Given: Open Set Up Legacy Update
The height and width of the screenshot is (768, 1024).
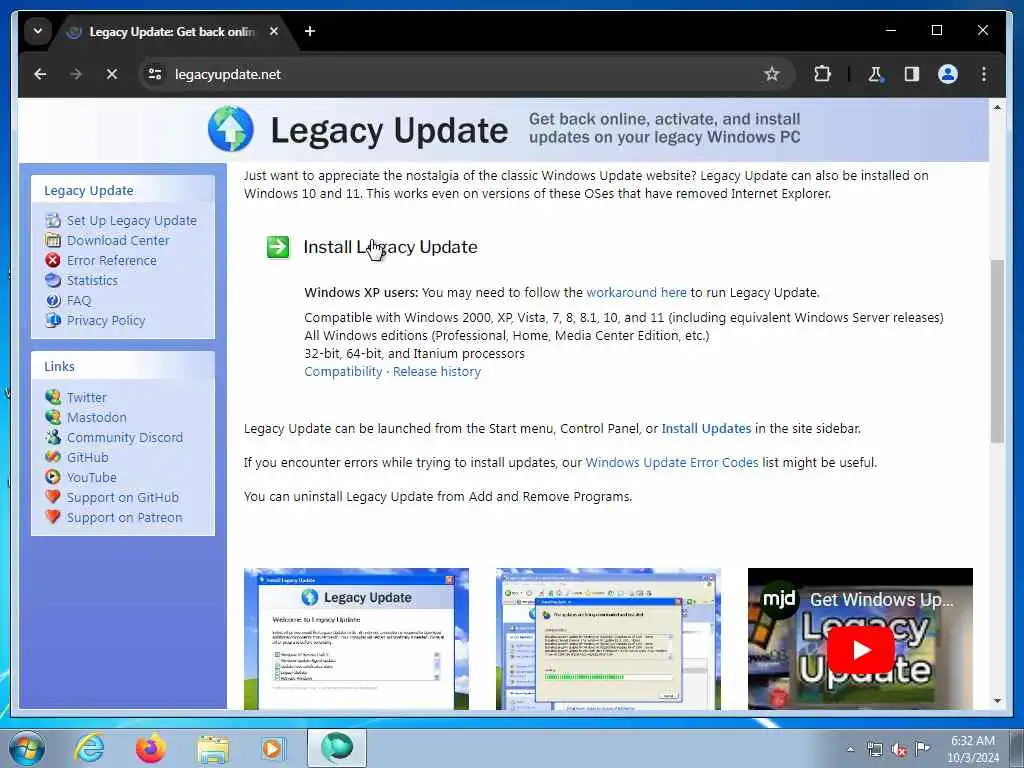Looking at the screenshot, I should click(131, 221).
